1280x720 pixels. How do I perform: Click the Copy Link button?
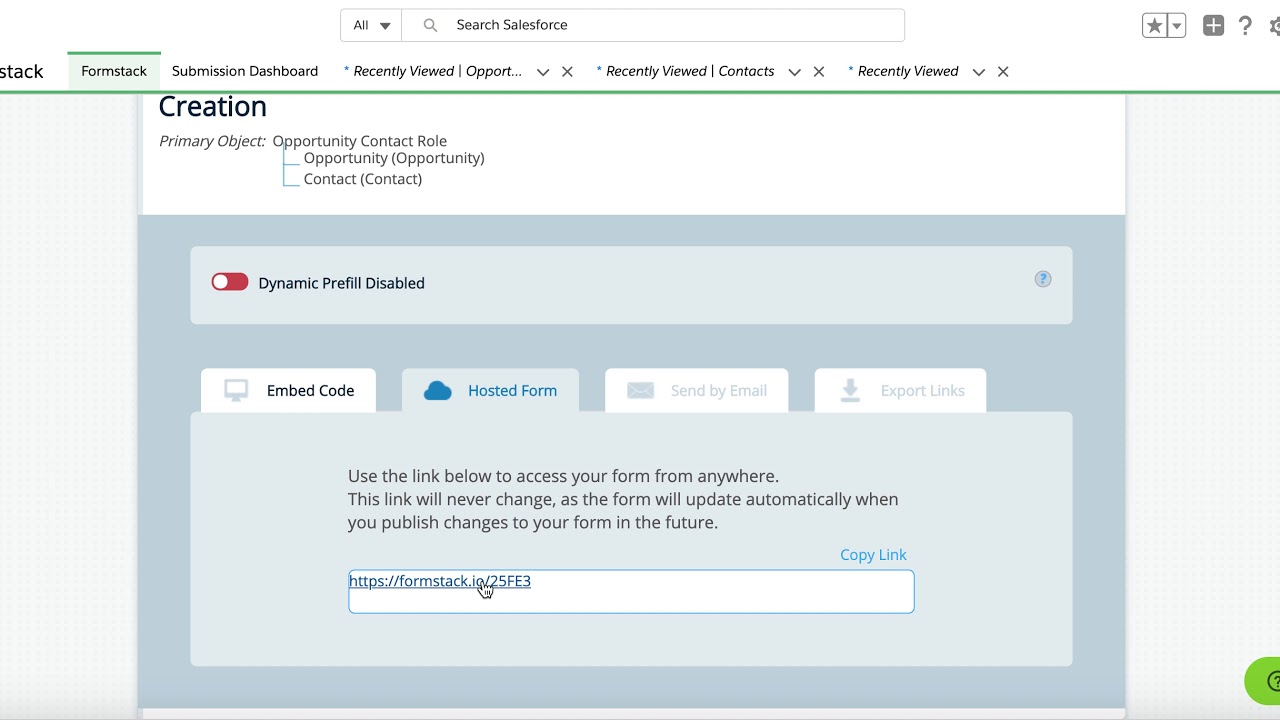[x=873, y=554]
